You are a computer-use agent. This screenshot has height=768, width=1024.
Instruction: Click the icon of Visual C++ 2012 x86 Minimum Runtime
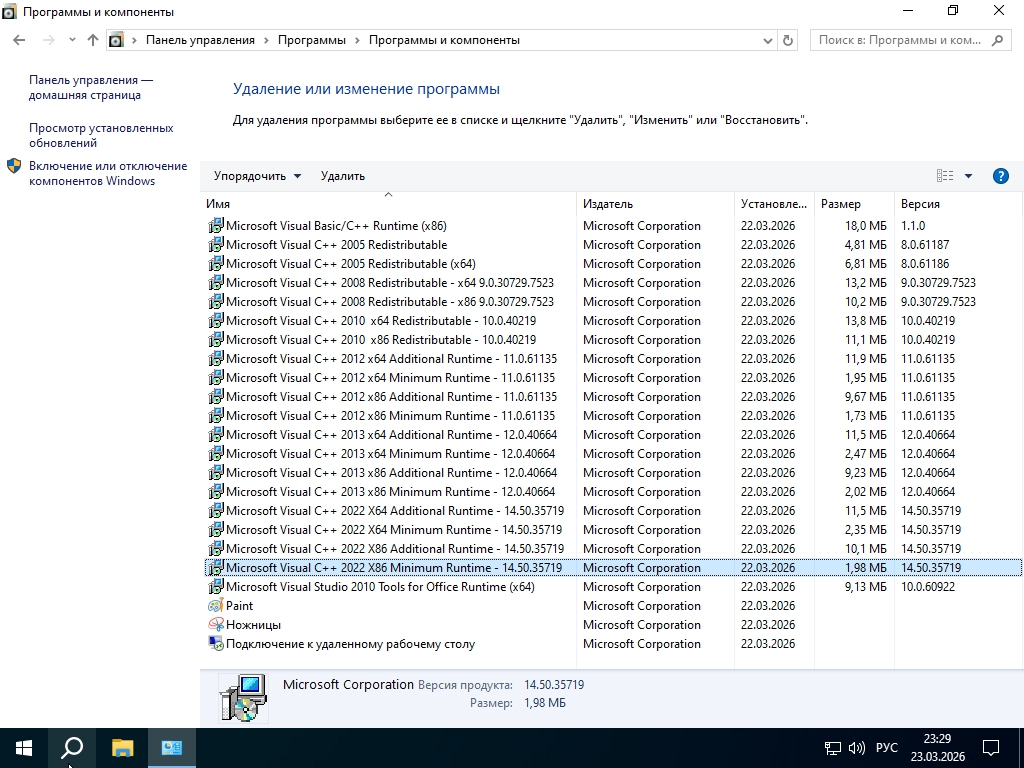pos(216,415)
